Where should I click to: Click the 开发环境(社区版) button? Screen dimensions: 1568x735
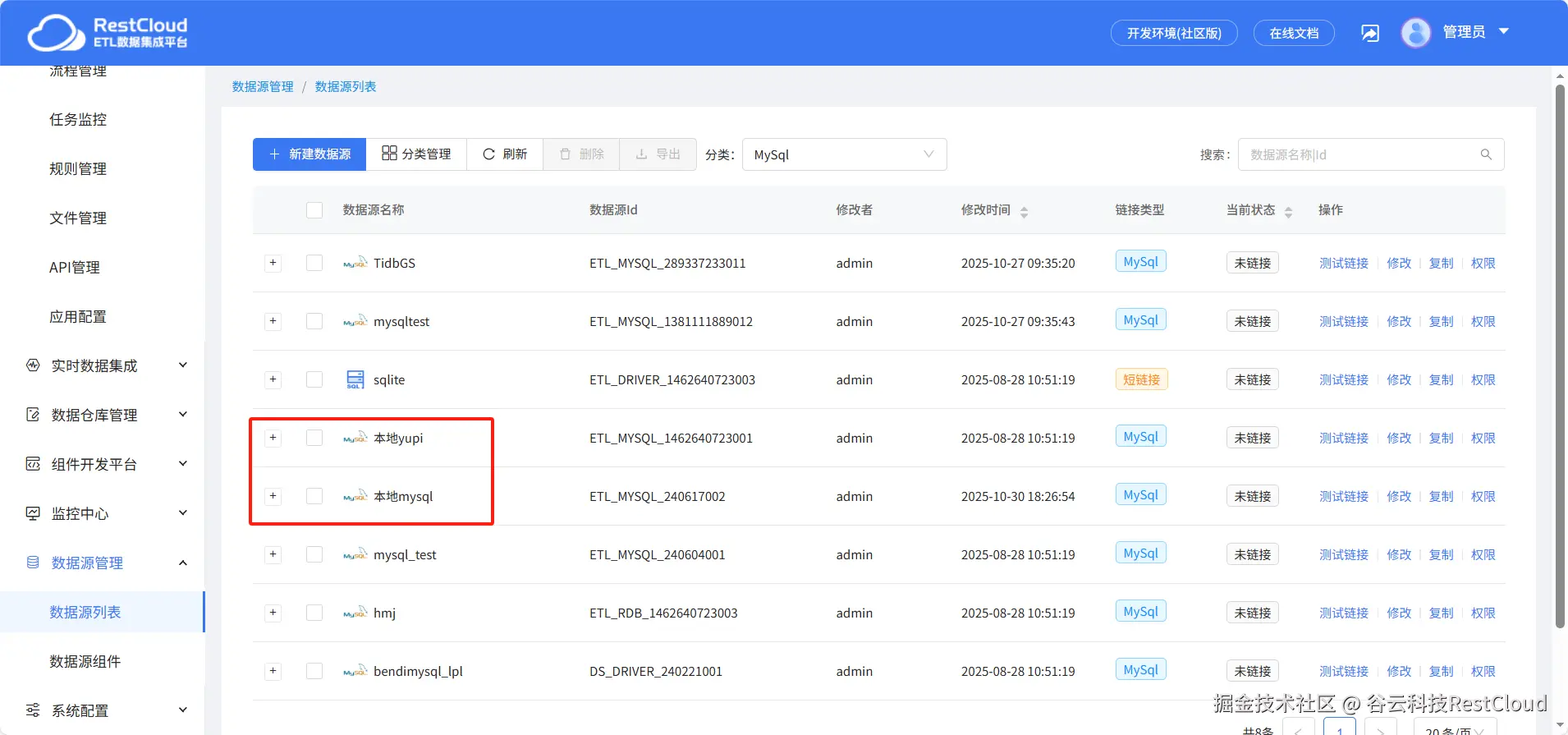coord(1174,33)
